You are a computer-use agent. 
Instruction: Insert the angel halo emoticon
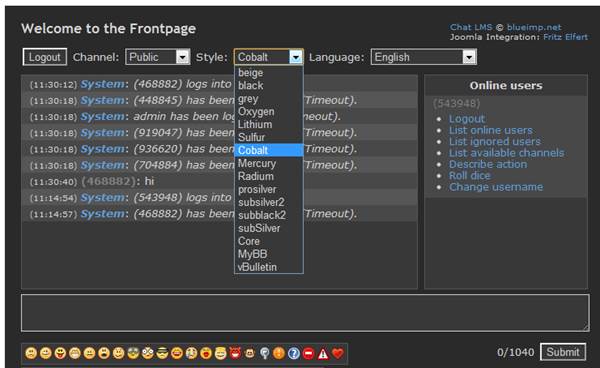pos(220,353)
